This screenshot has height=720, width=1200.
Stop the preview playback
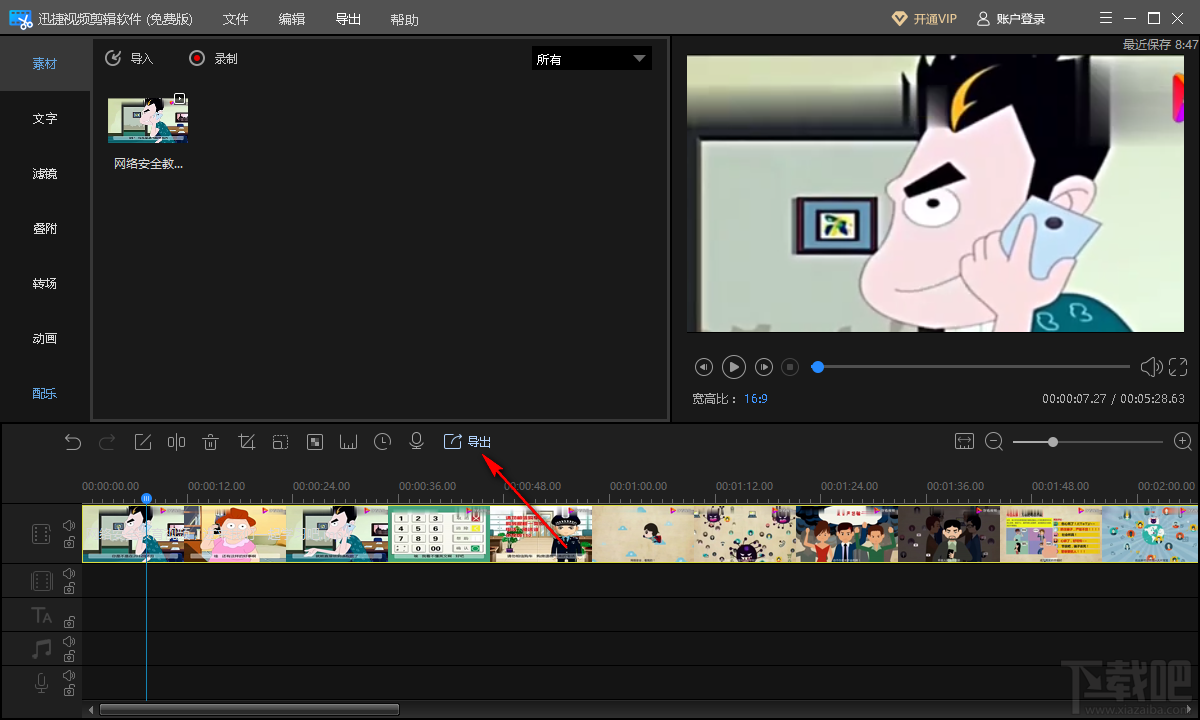(x=790, y=367)
